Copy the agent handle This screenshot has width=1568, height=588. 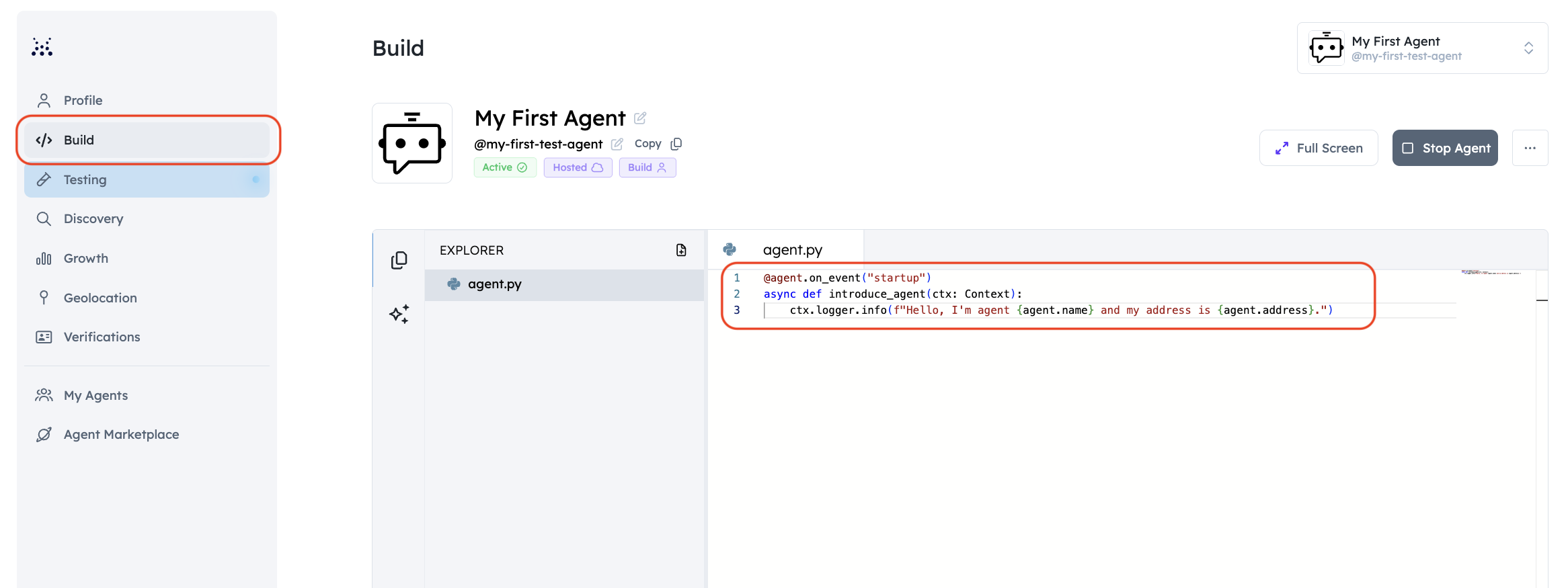point(658,144)
